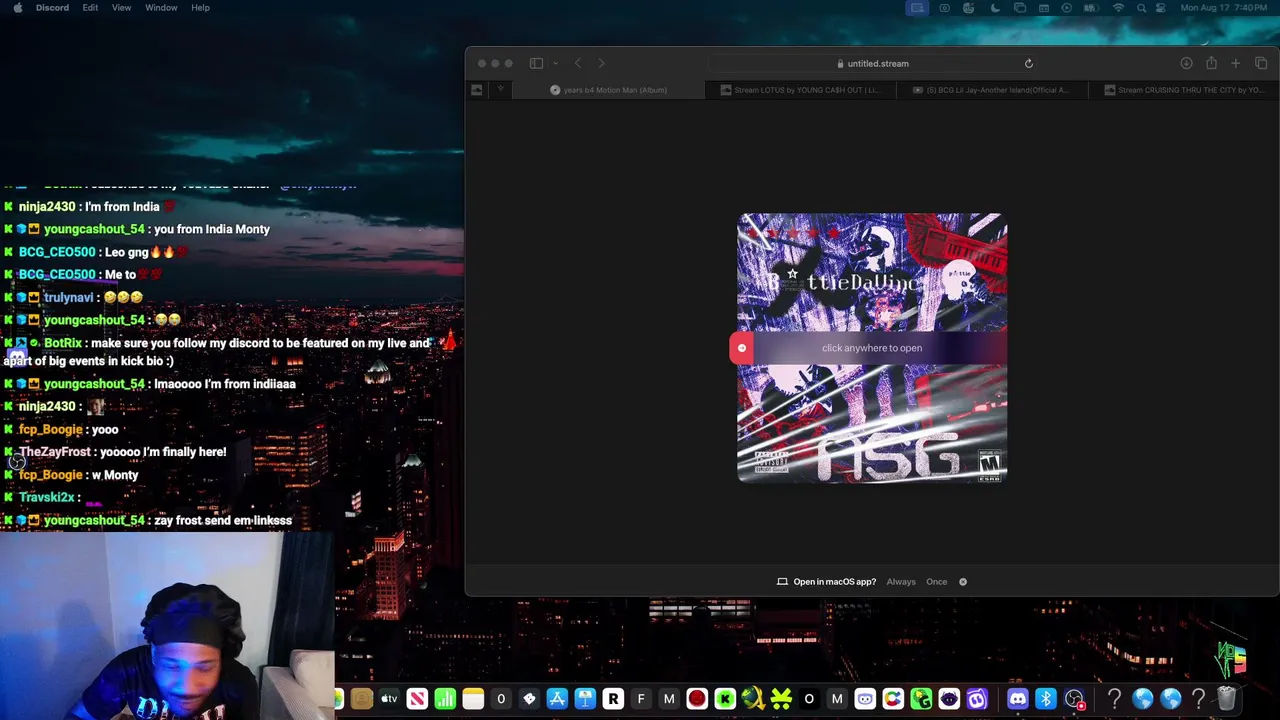Open the Apple menu
This screenshot has height=720, width=1280.
tap(17, 8)
